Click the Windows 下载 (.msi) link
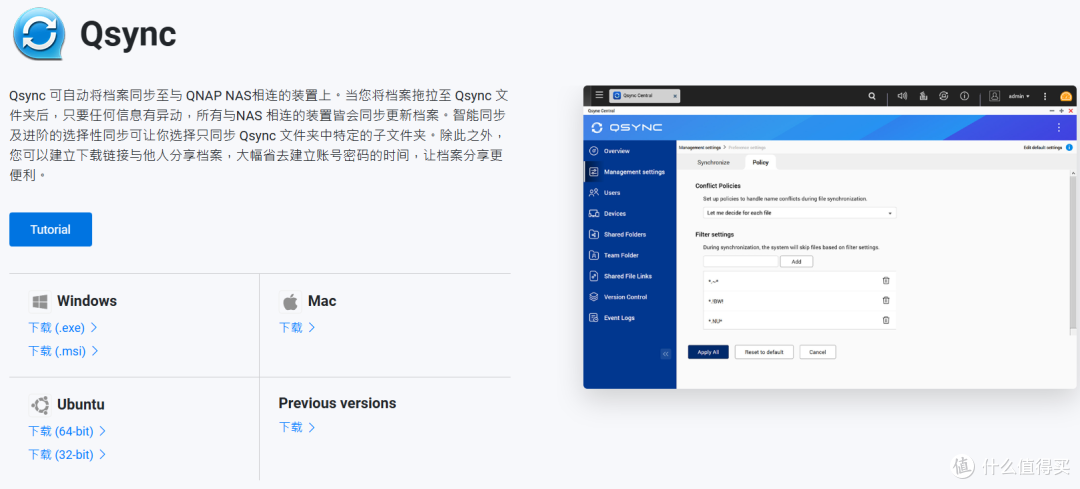 pyautogui.click(x=63, y=351)
